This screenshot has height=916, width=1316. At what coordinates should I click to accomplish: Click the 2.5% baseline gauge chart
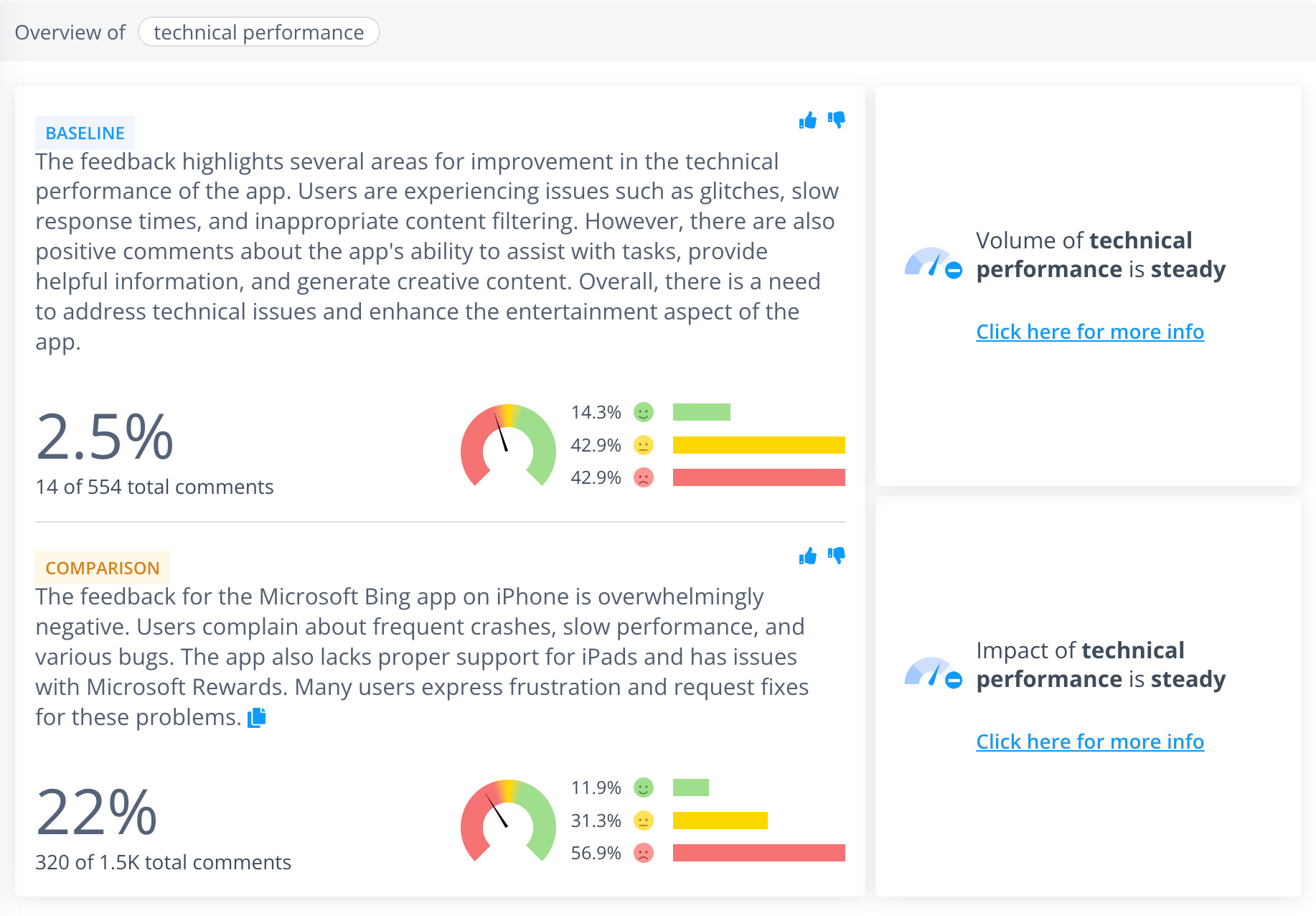coord(508,445)
